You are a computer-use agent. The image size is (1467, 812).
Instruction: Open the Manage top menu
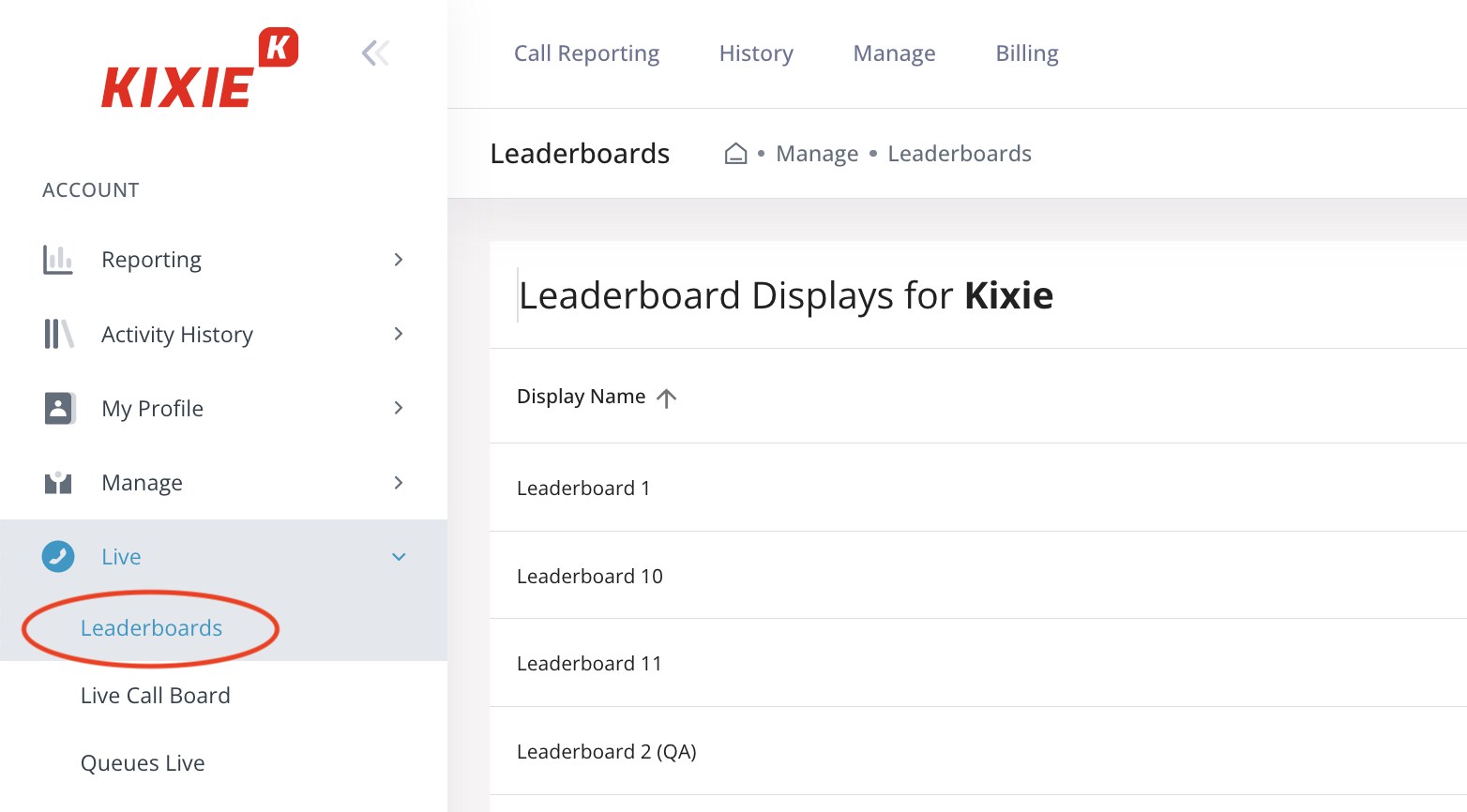[x=894, y=53]
